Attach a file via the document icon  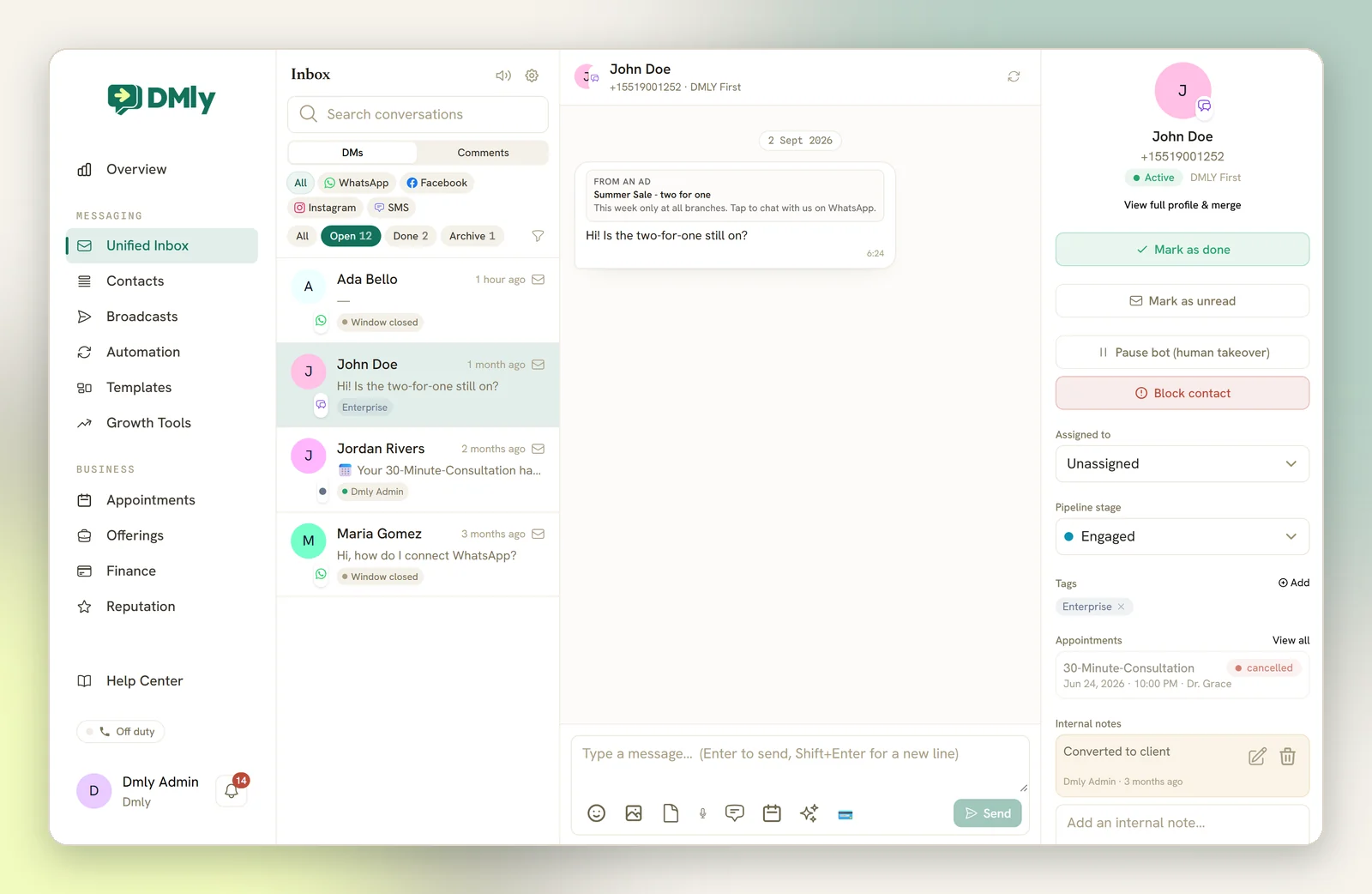671,813
